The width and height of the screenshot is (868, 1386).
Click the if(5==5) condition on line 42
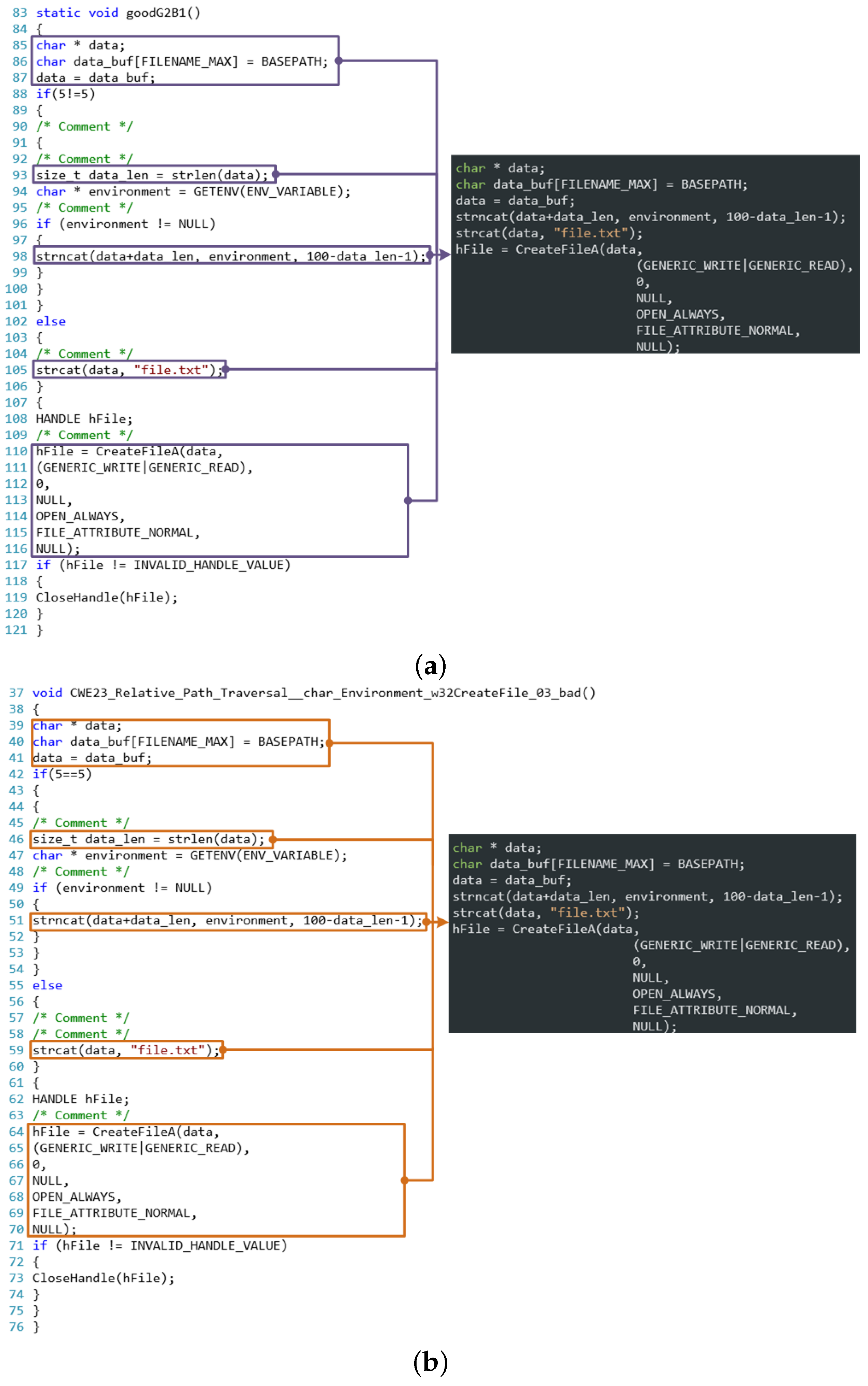(62, 774)
